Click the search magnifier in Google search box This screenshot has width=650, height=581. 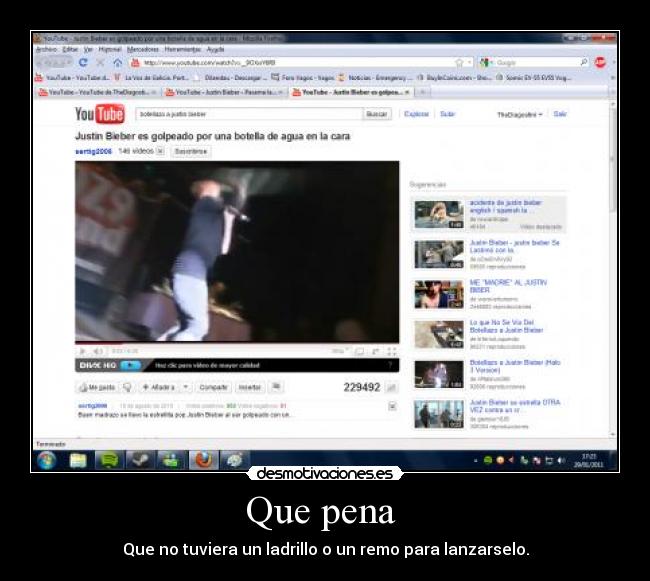(584, 62)
